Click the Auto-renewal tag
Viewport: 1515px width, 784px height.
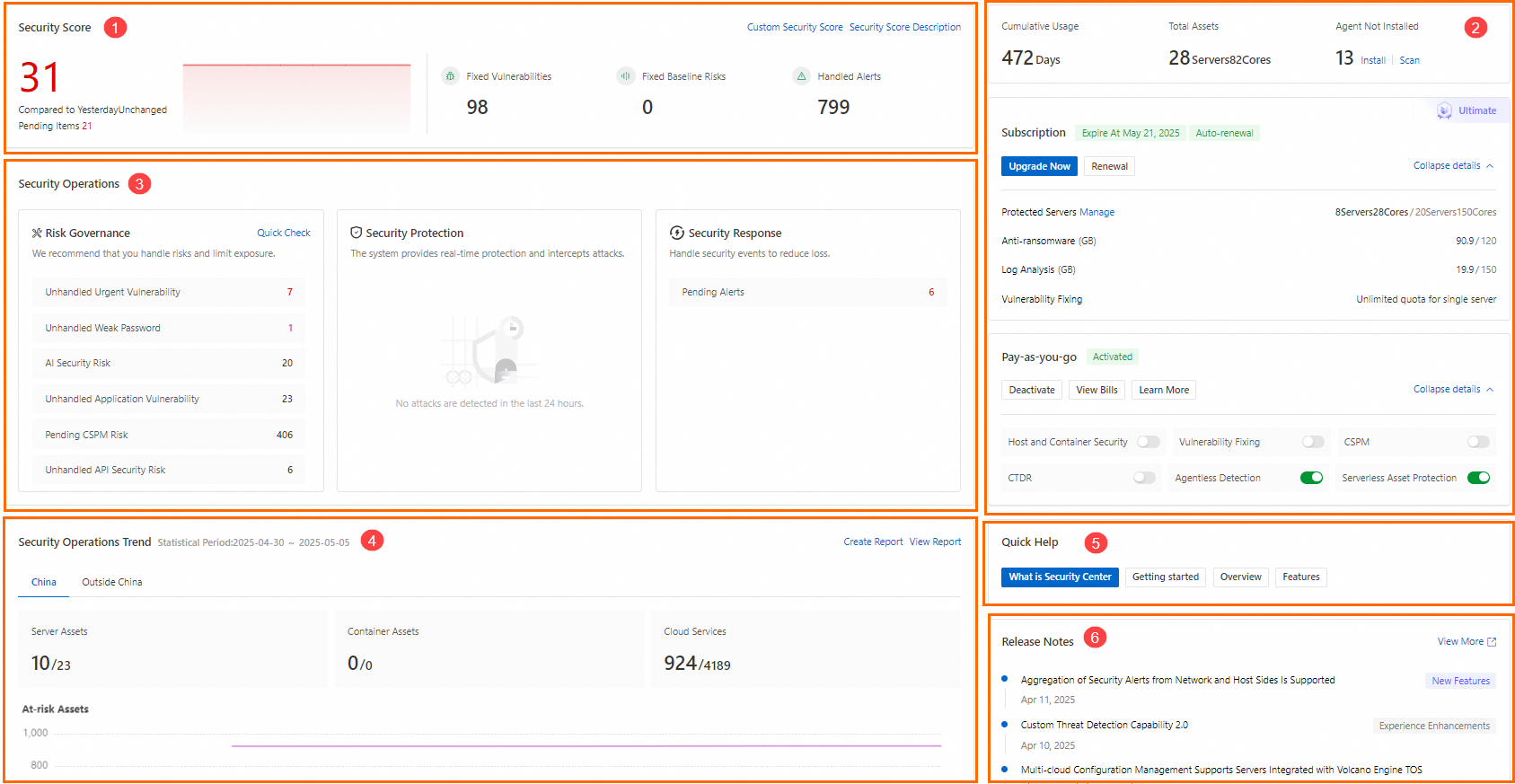(x=1224, y=133)
